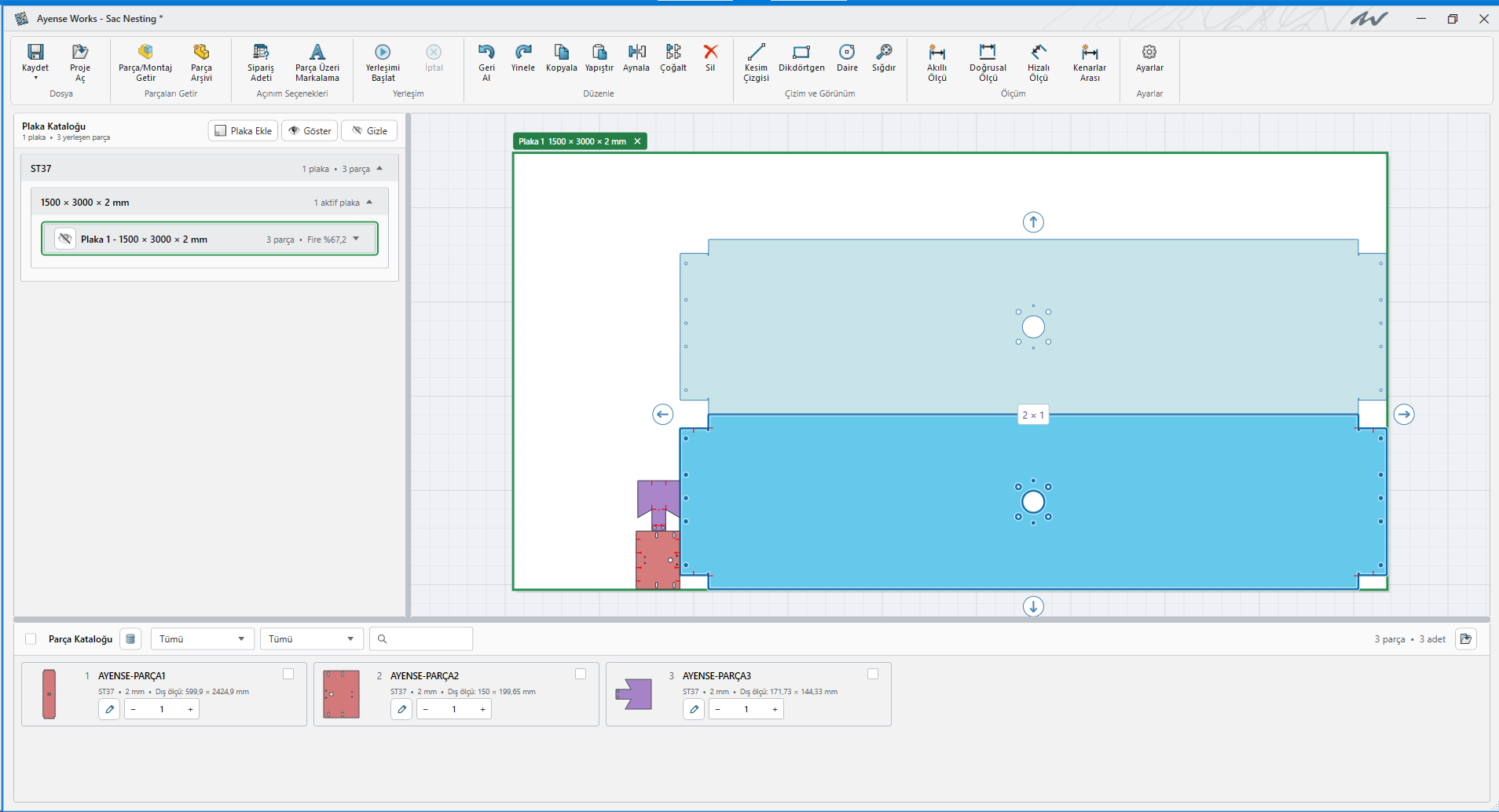Screen dimensions: 1499x812
Task: Click Sipariş Adeti icon
Action: [x=261, y=52]
